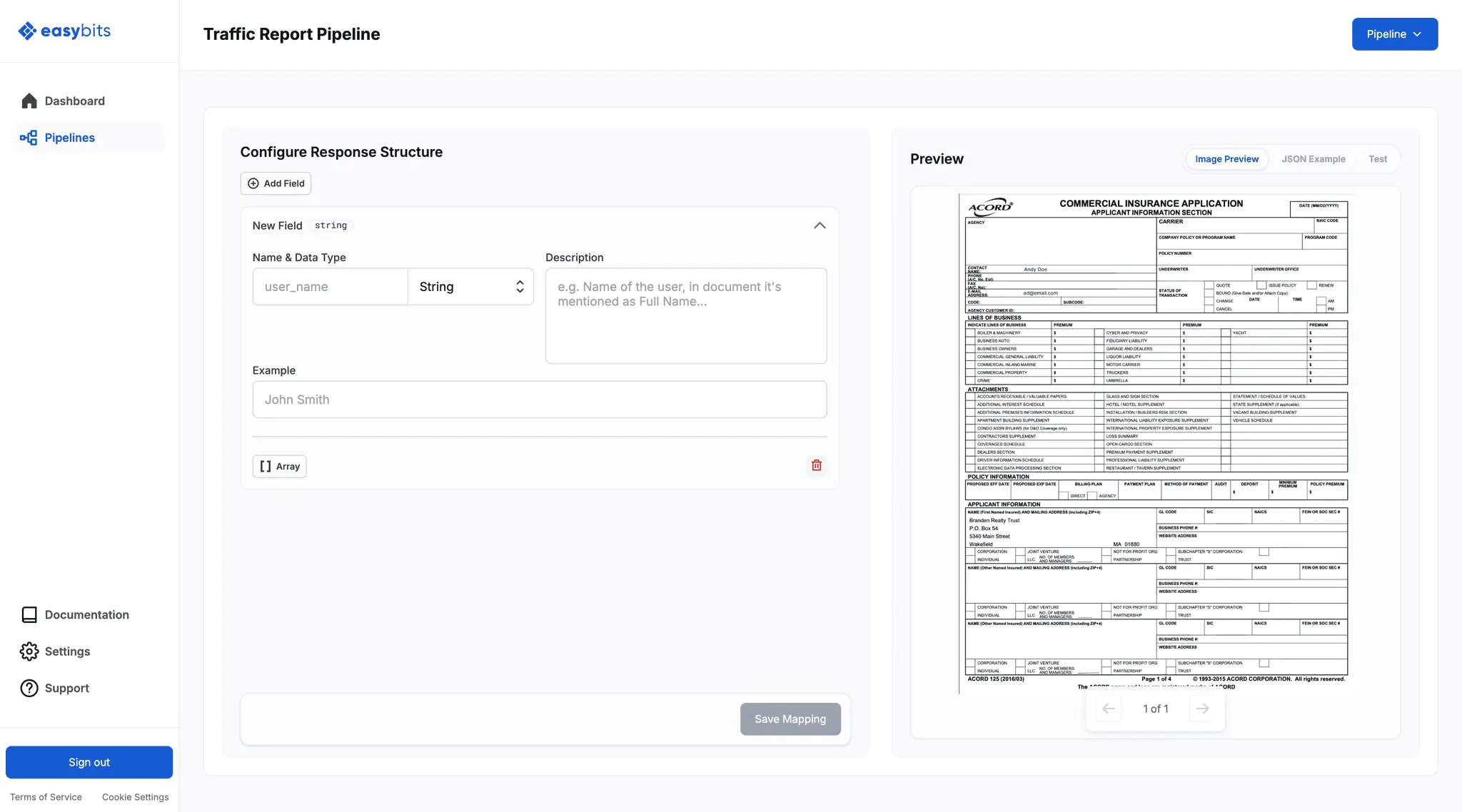Delete the field with trash icon
Screen dimensions: 1462x812
817,465
